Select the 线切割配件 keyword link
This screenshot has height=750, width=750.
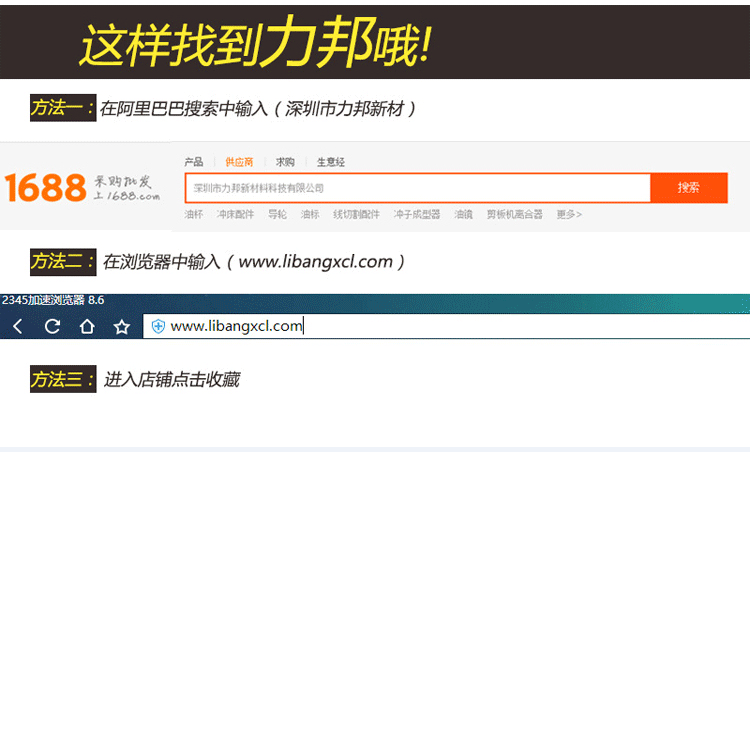(x=356, y=214)
